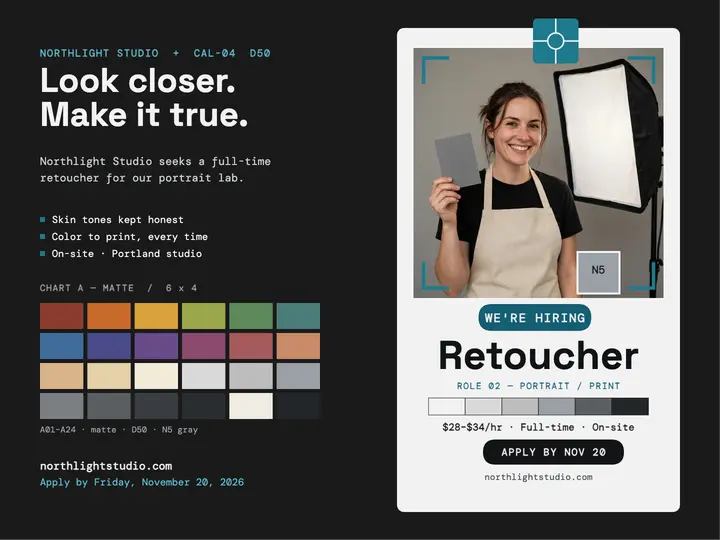Click the 'Retoucher' job title
This screenshot has width=720, height=540.
coord(538,355)
